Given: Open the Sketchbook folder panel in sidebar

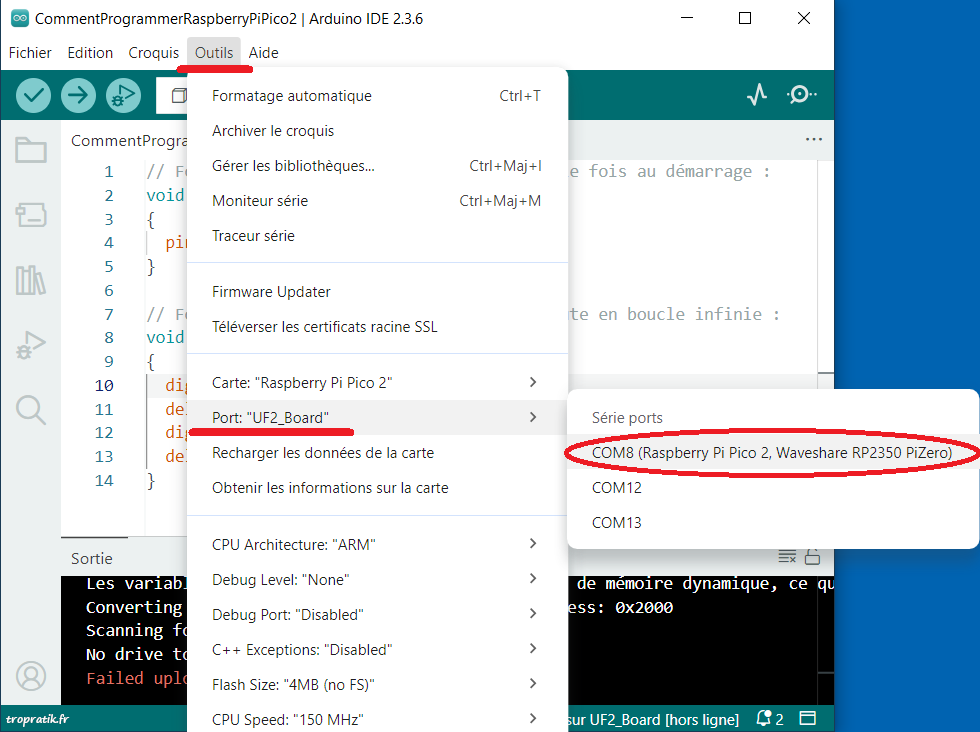Looking at the screenshot, I should pos(31,150).
